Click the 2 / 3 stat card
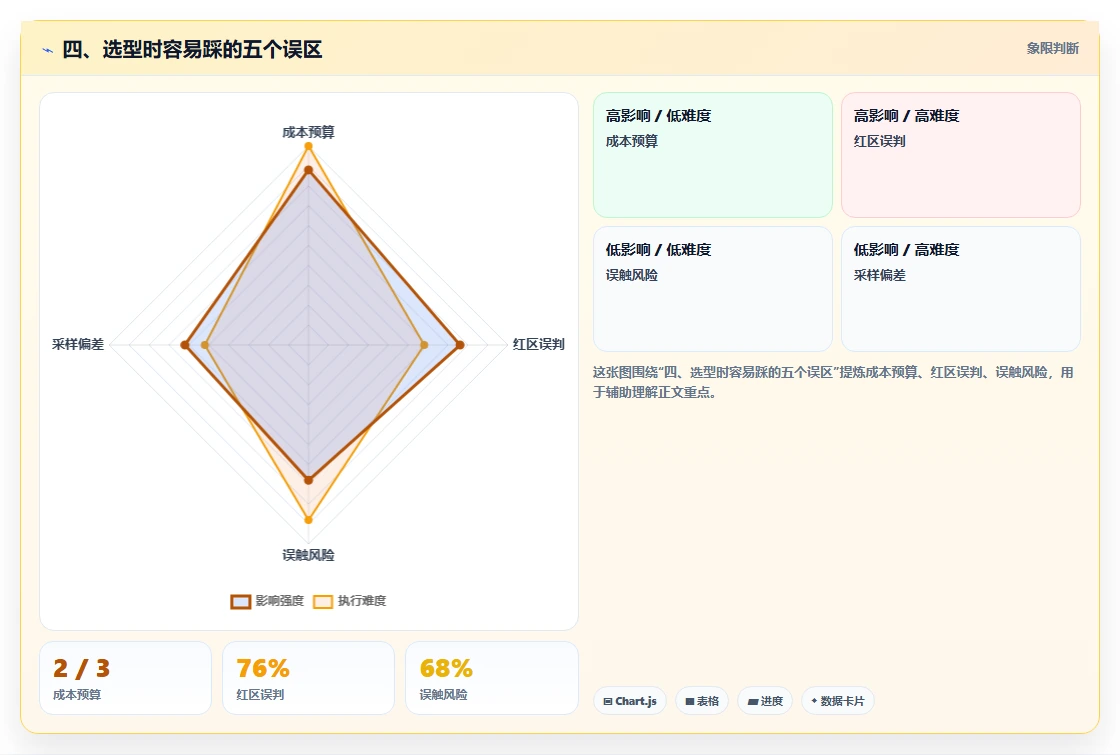Viewport: 1120px width, 755px height. (126, 678)
